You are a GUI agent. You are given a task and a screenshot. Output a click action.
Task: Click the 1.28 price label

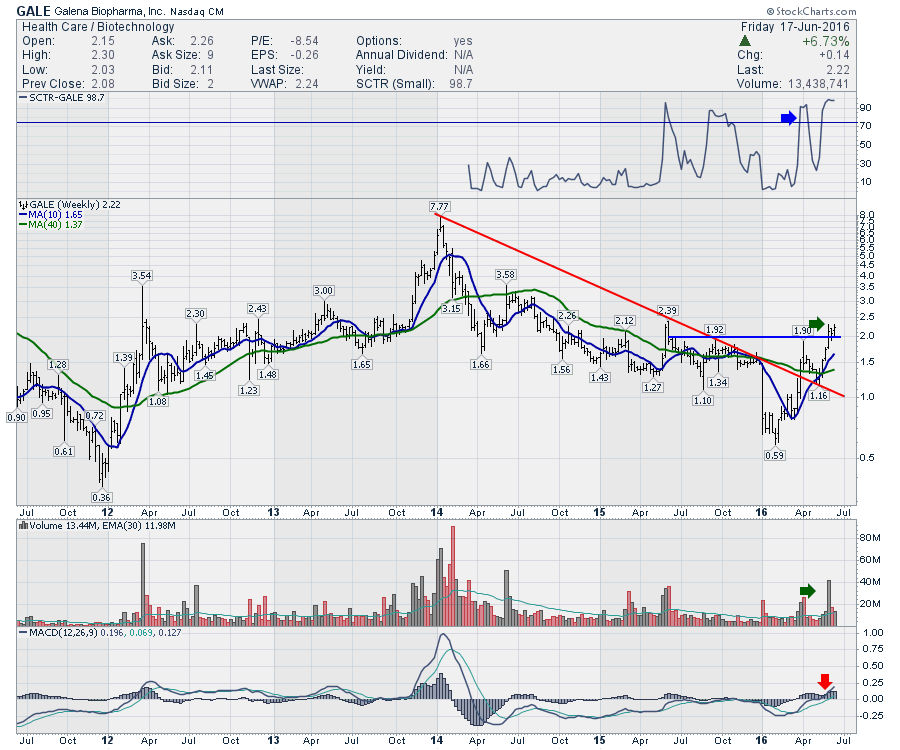click(58, 364)
